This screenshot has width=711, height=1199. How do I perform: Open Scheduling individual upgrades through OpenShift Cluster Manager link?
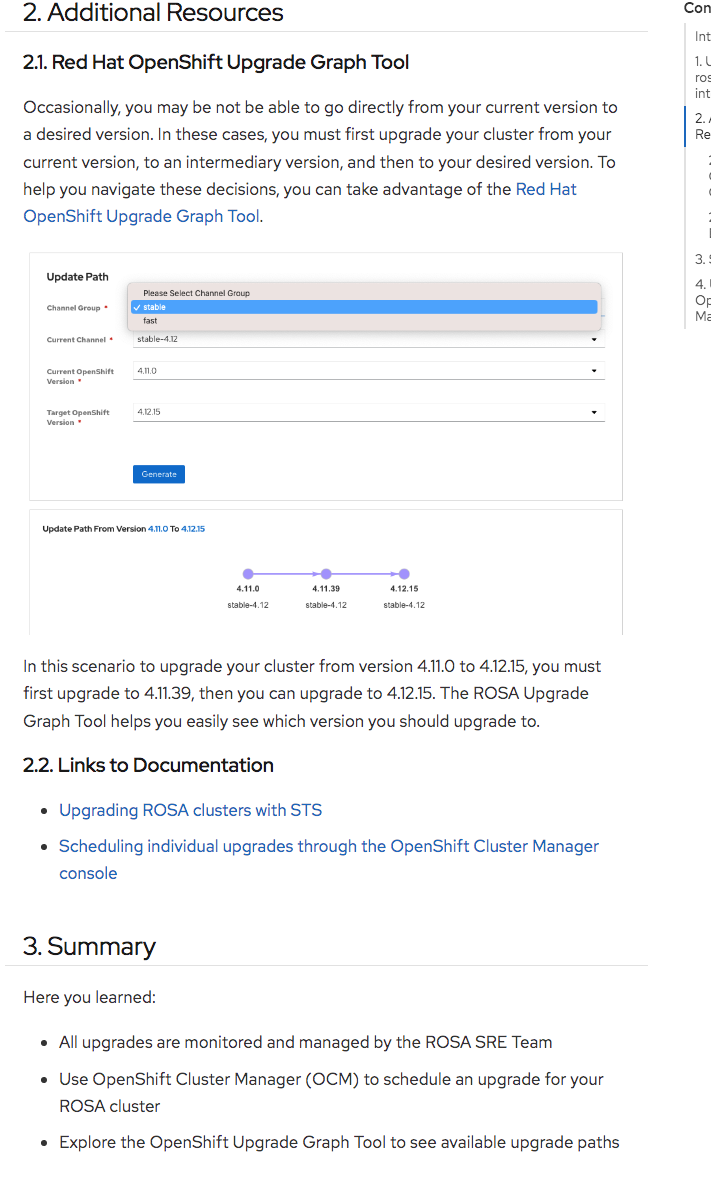[329, 859]
